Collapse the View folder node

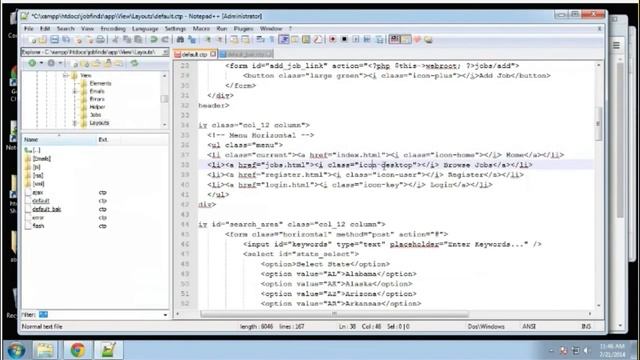65,76
